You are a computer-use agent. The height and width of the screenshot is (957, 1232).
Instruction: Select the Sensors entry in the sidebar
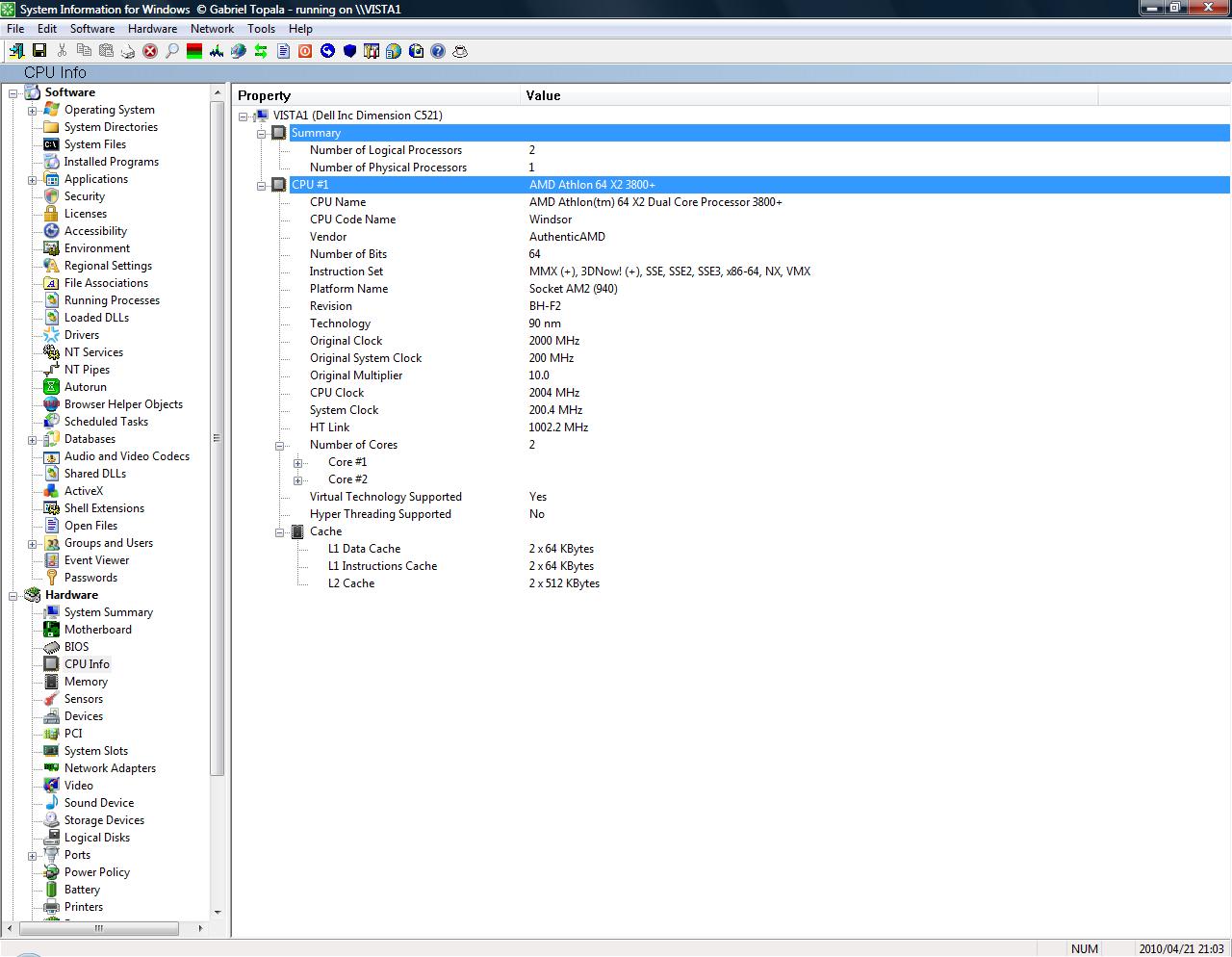coord(84,699)
